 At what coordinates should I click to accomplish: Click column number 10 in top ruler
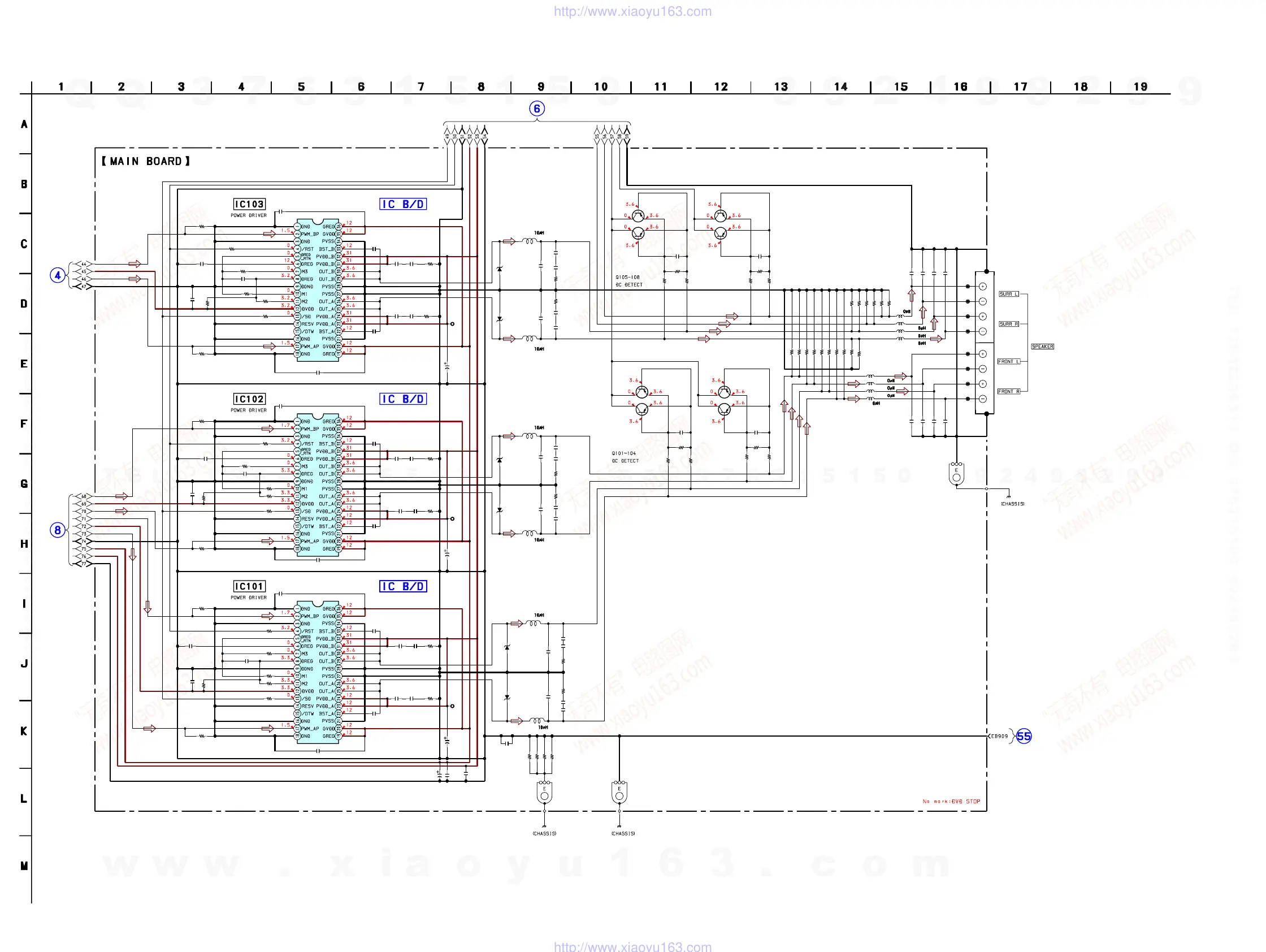(600, 86)
